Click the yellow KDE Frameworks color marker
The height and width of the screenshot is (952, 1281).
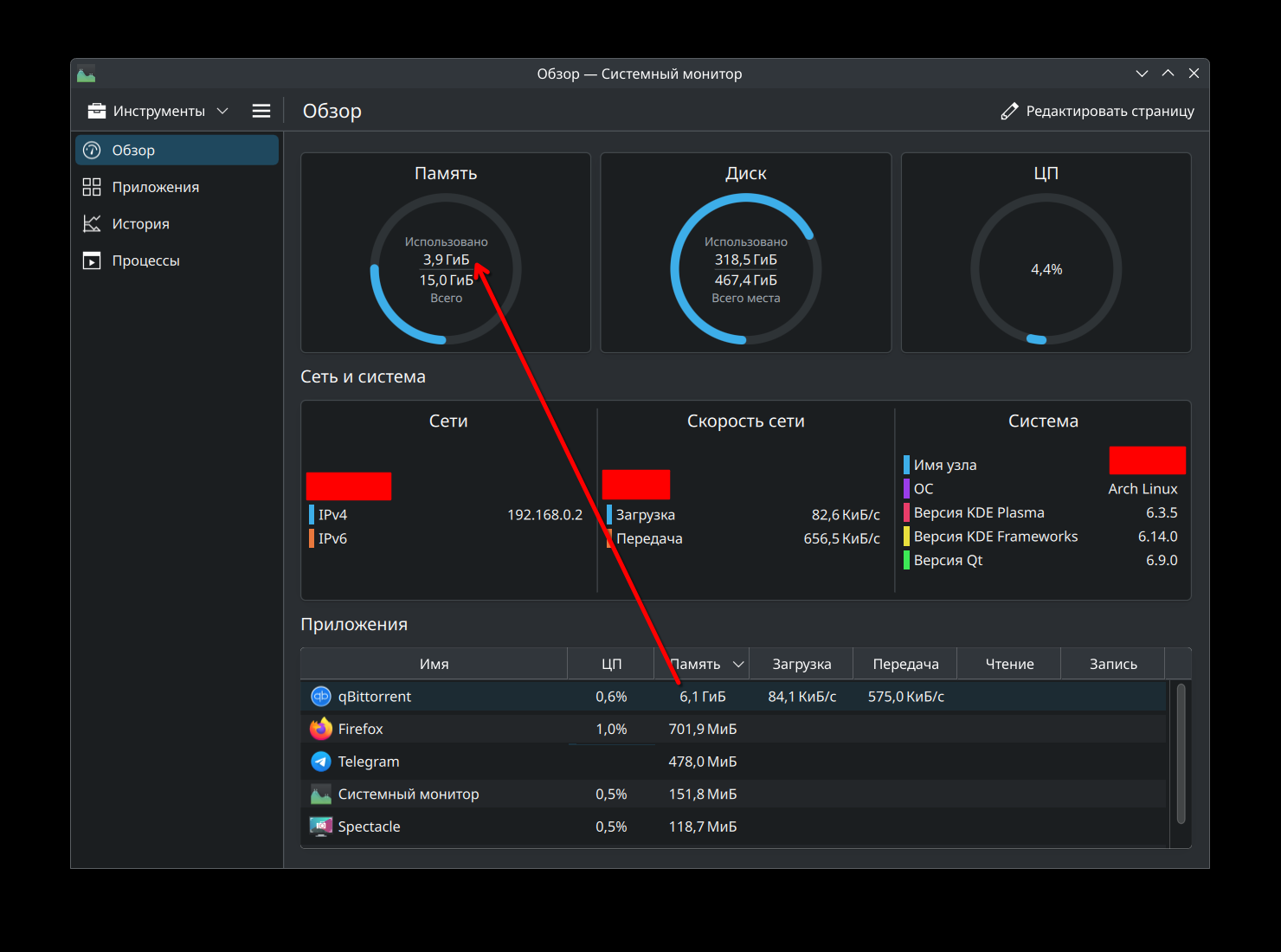point(906,537)
